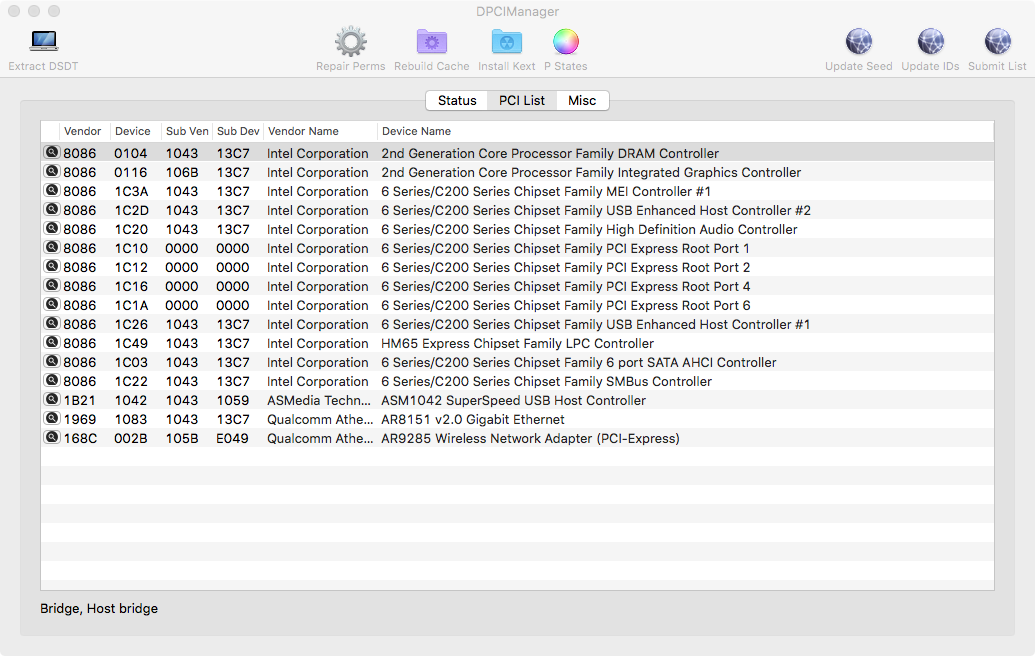Viewport: 1035px width, 656px height.
Task: Click the magnifier icon on the ASM1042 USB Host Controller row
Action: tap(51, 400)
